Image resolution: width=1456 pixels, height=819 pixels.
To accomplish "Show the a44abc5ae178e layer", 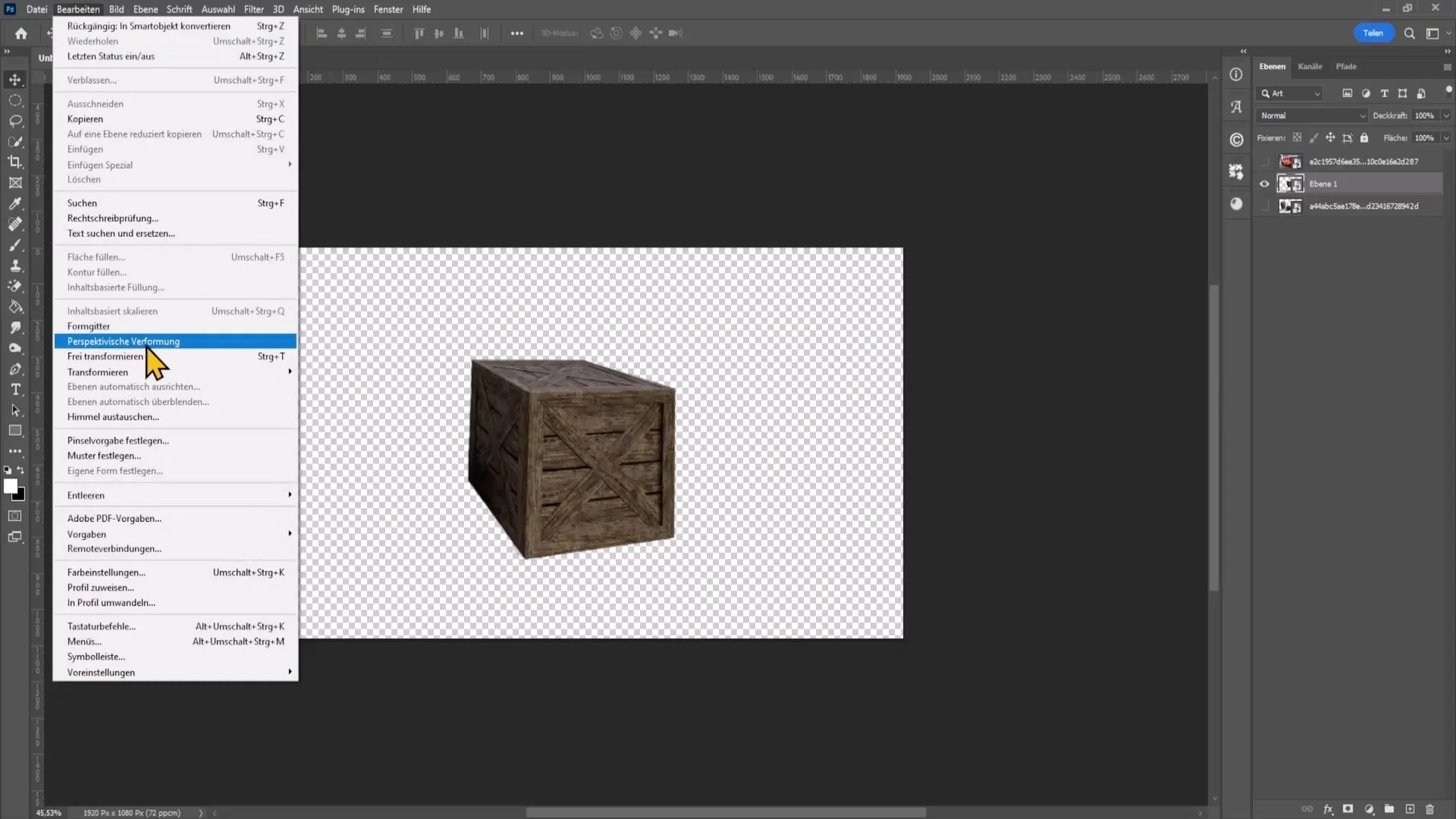I will (x=1264, y=206).
